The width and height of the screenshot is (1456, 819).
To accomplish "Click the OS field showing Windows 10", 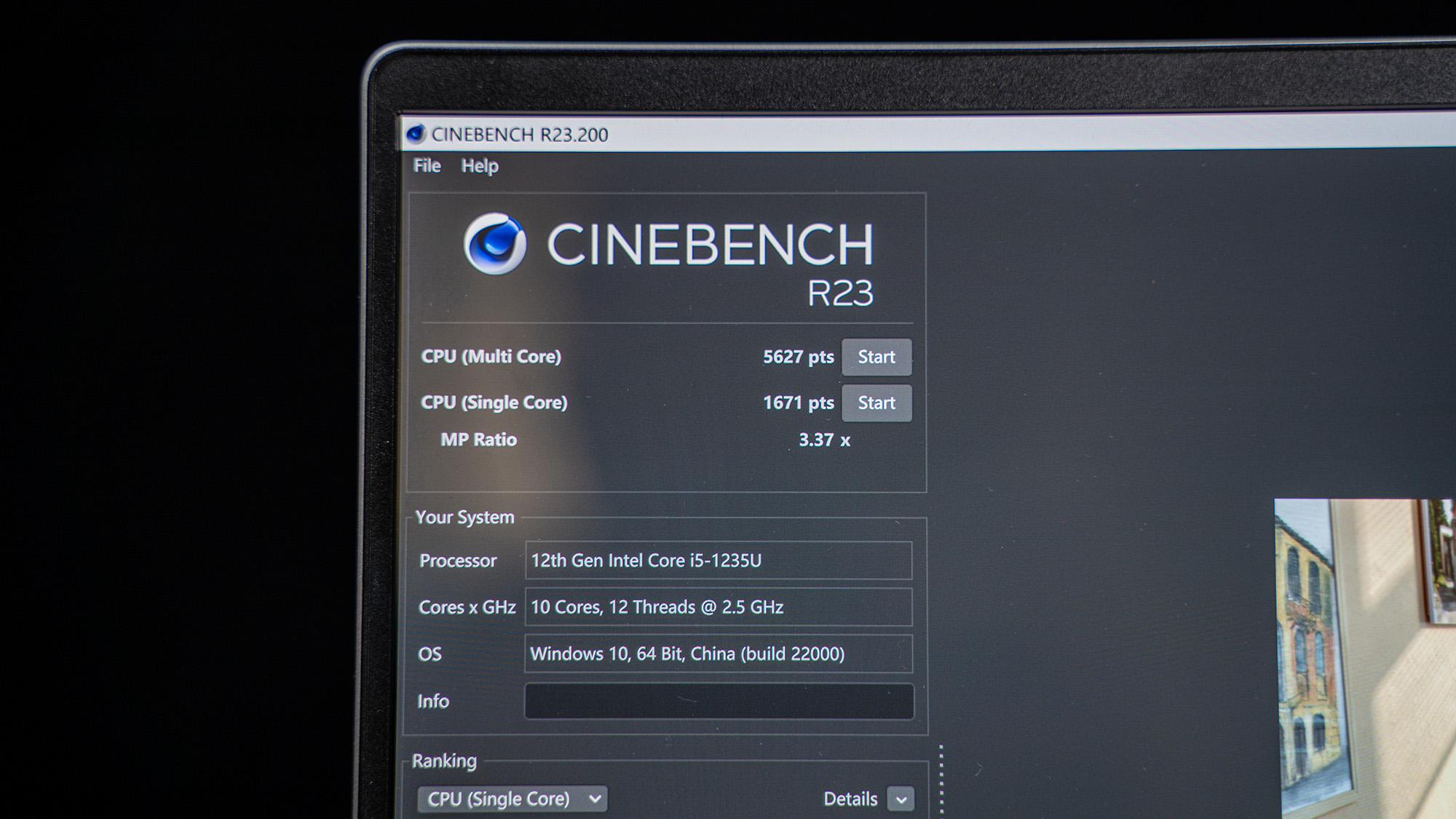I will [719, 654].
